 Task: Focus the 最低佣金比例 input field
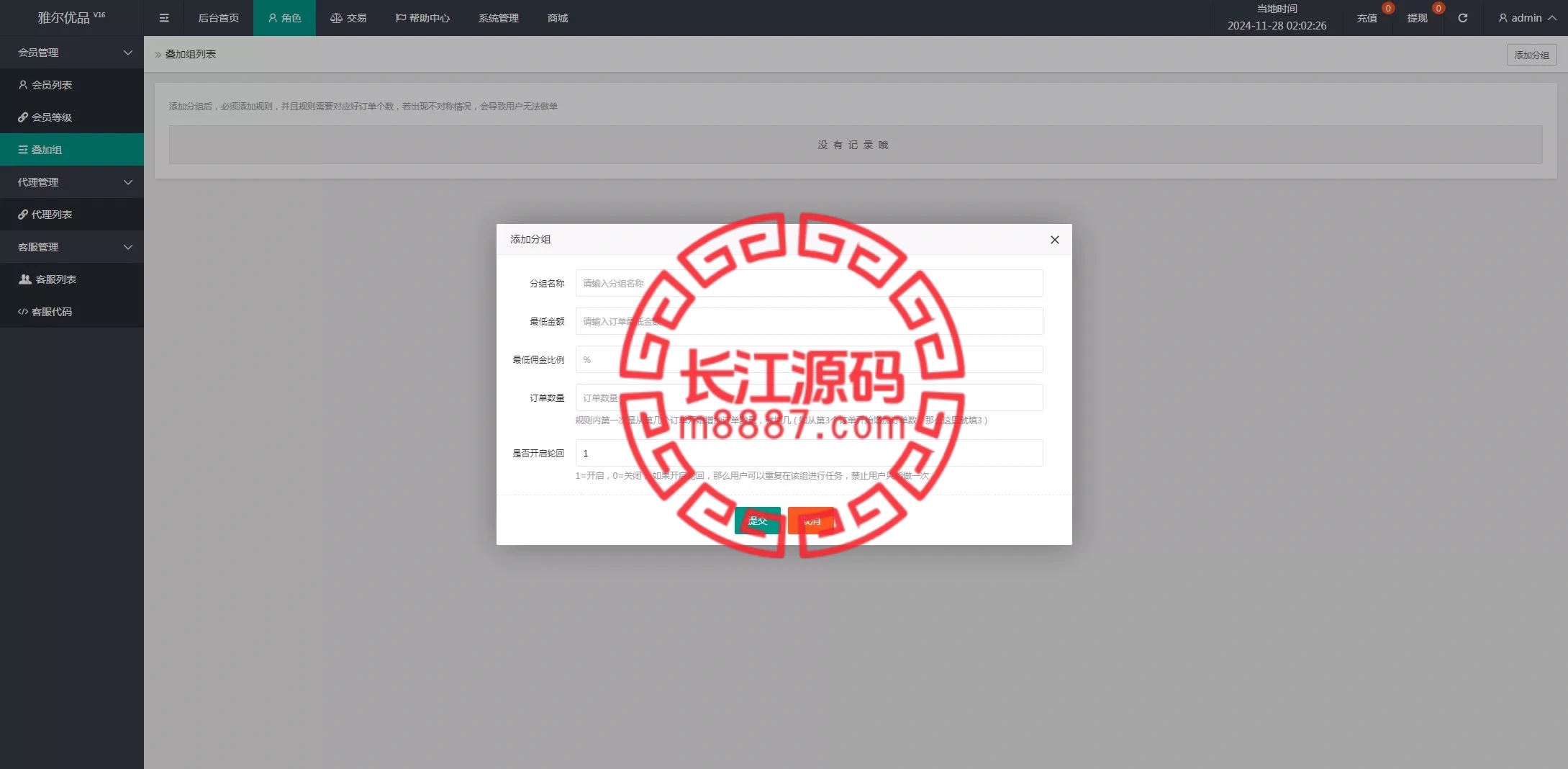(x=809, y=359)
